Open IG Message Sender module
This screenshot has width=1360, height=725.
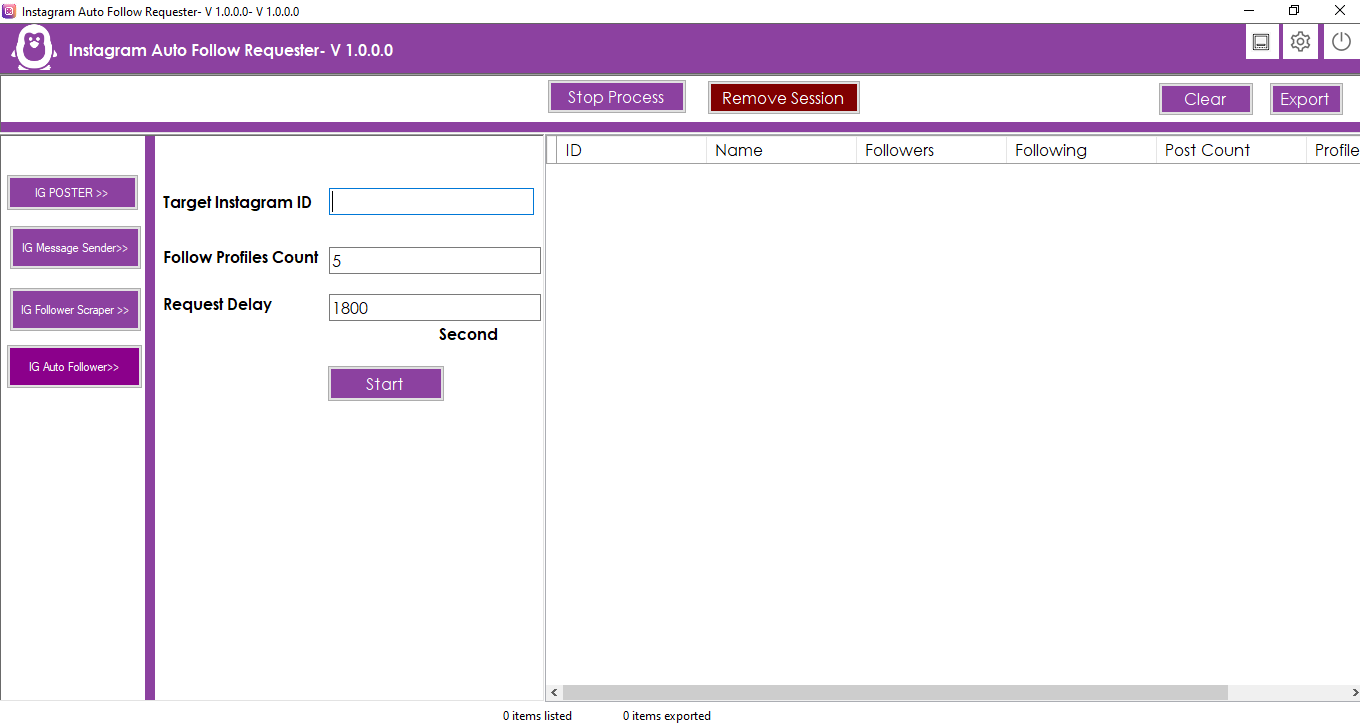pos(75,247)
